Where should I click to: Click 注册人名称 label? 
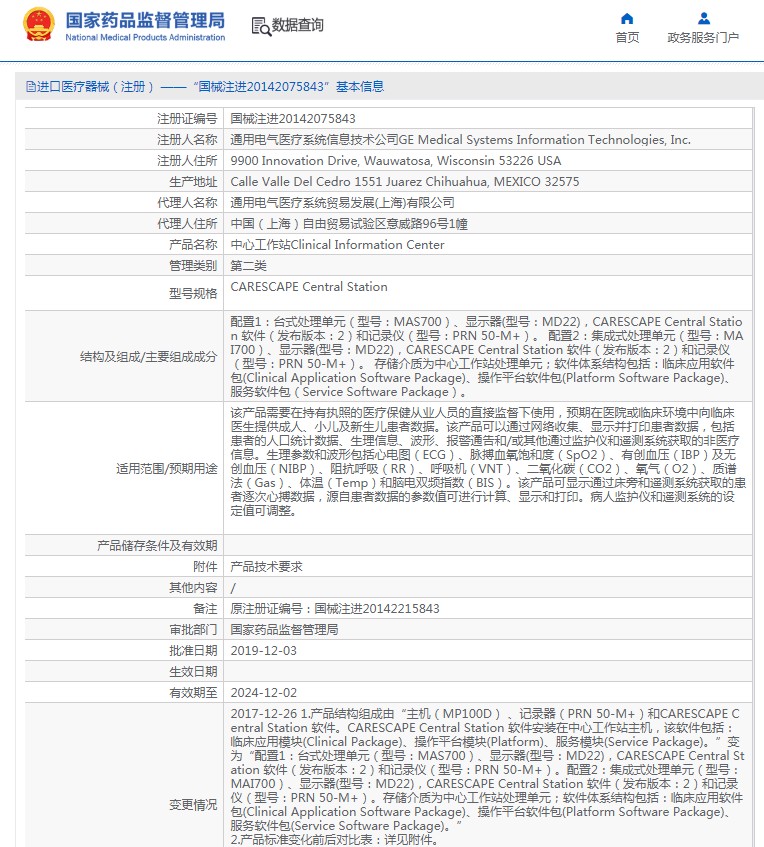tap(187, 139)
